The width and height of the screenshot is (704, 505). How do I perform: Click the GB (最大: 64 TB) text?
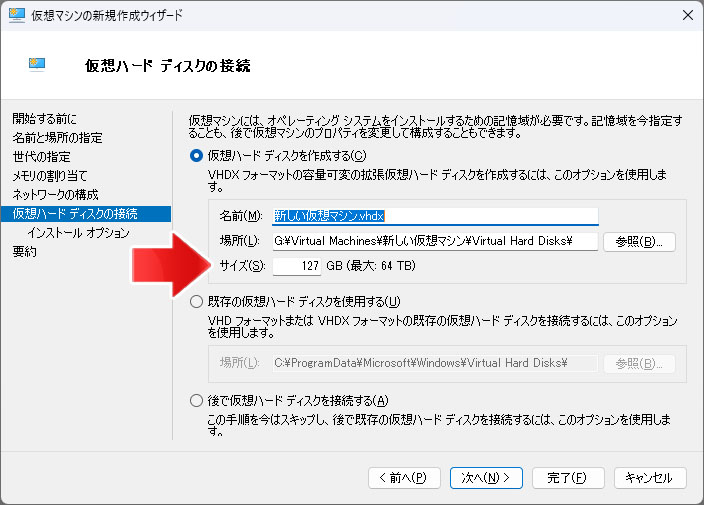(371, 266)
